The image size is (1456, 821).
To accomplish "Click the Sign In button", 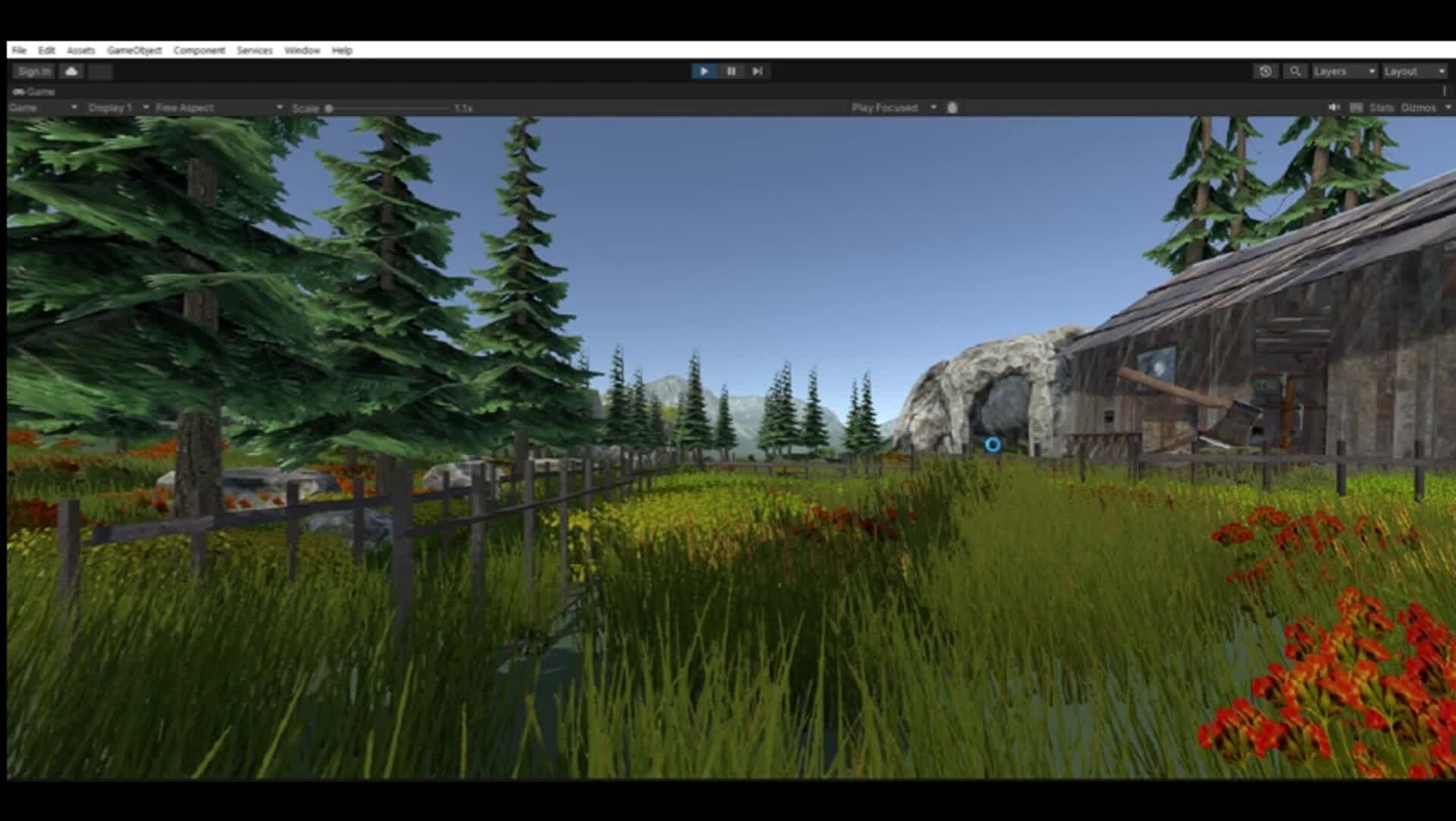I will click(x=33, y=71).
